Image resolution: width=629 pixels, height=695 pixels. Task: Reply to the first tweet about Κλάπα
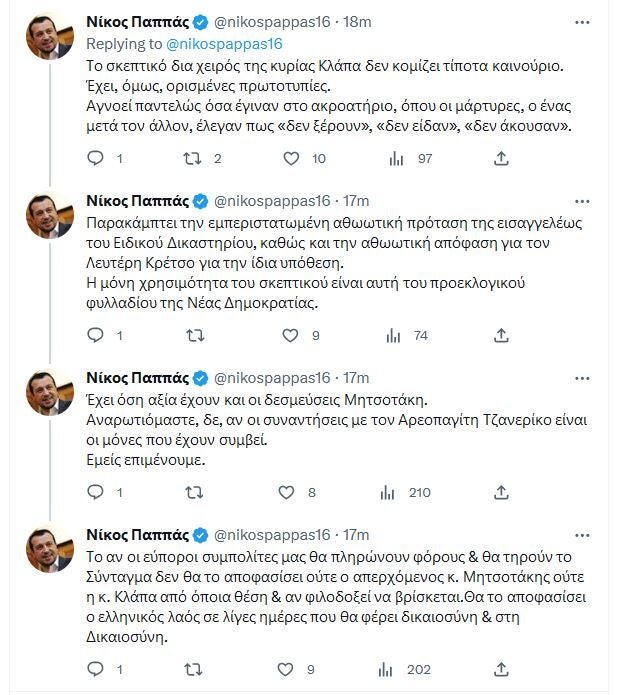(x=95, y=158)
